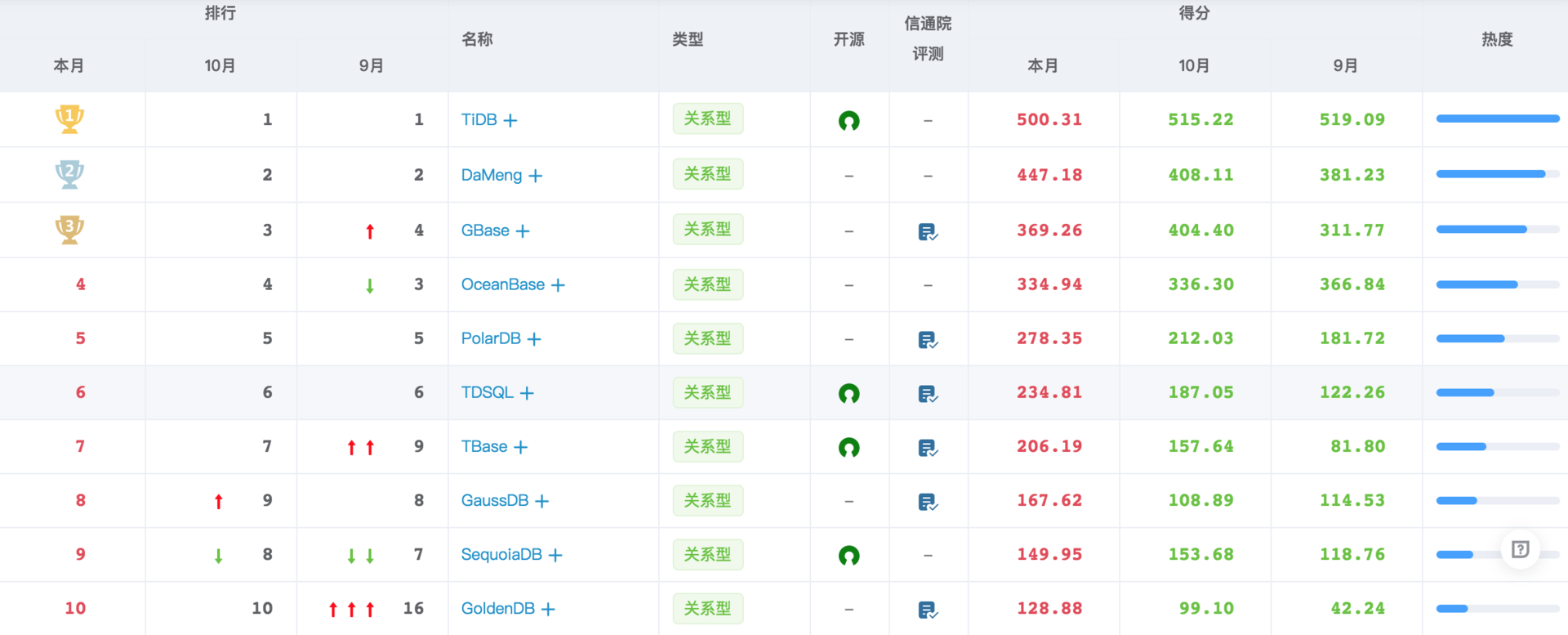Screen dimensions: 1568x635
Task: Click TiDB's current score 500.31
Action: [1049, 119]
